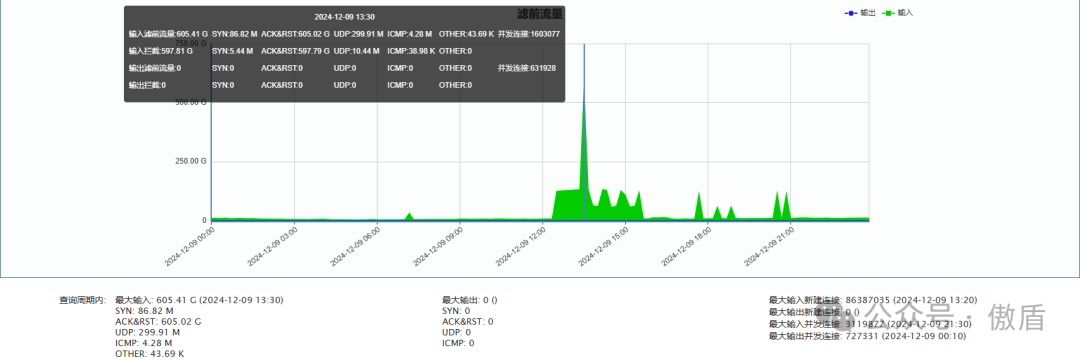Viewport: 1080px width, 360px height.
Task: Click the 最大输入: 605.41 G summary line
Action: (199, 300)
